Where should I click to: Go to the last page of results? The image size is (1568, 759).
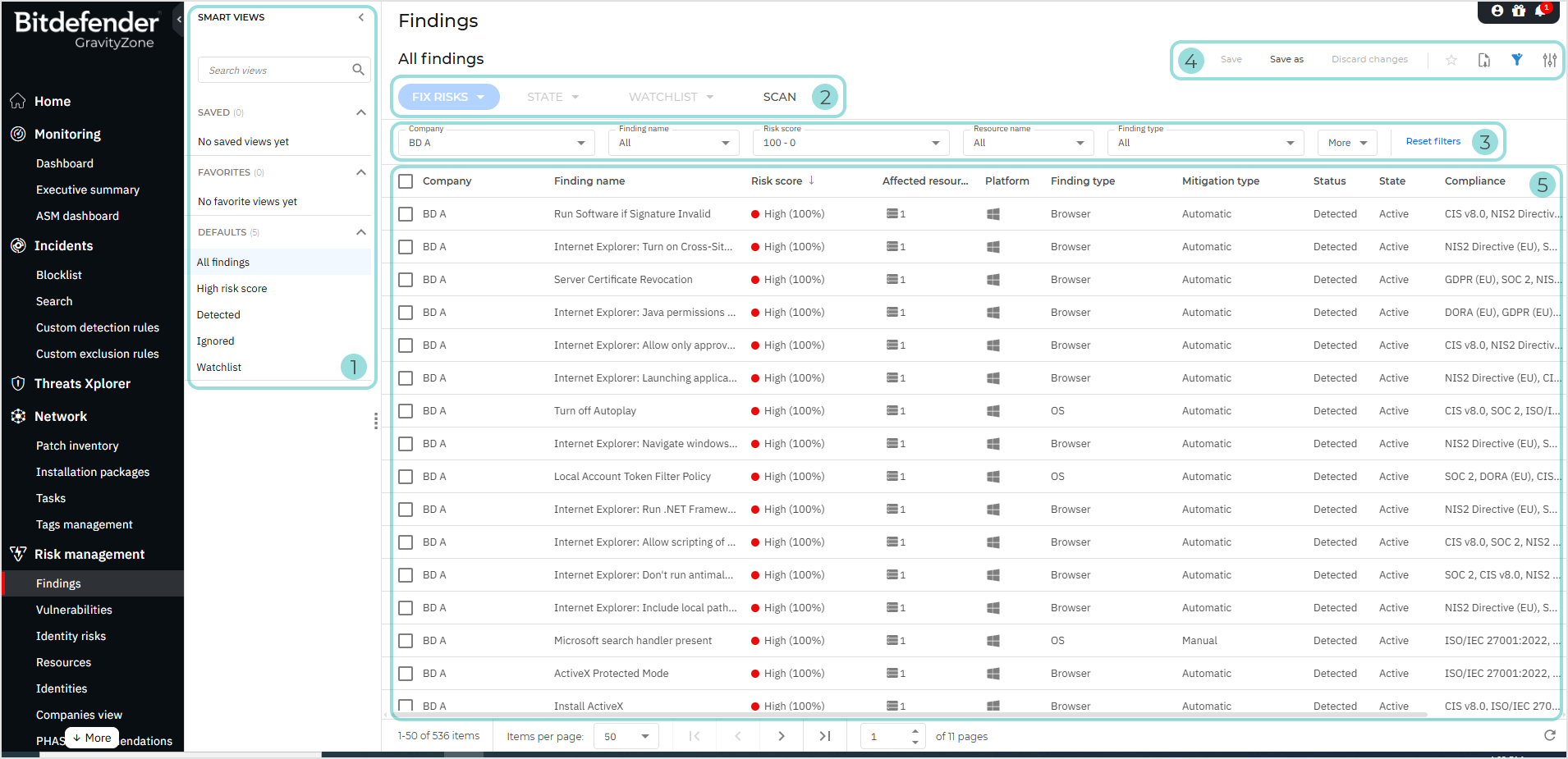[824, 736]
